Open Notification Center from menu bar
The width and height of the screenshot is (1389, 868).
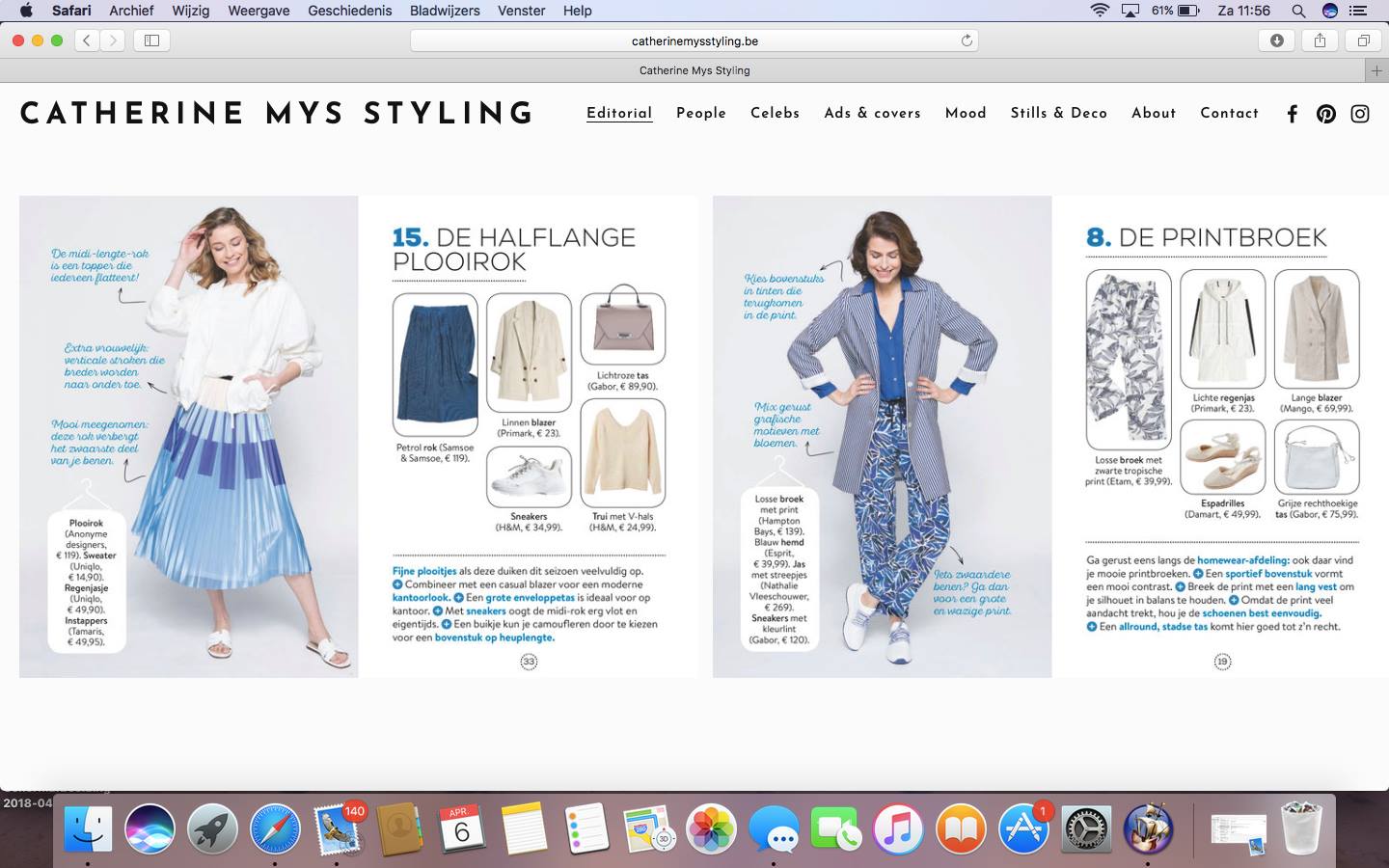click(1360, 11)
